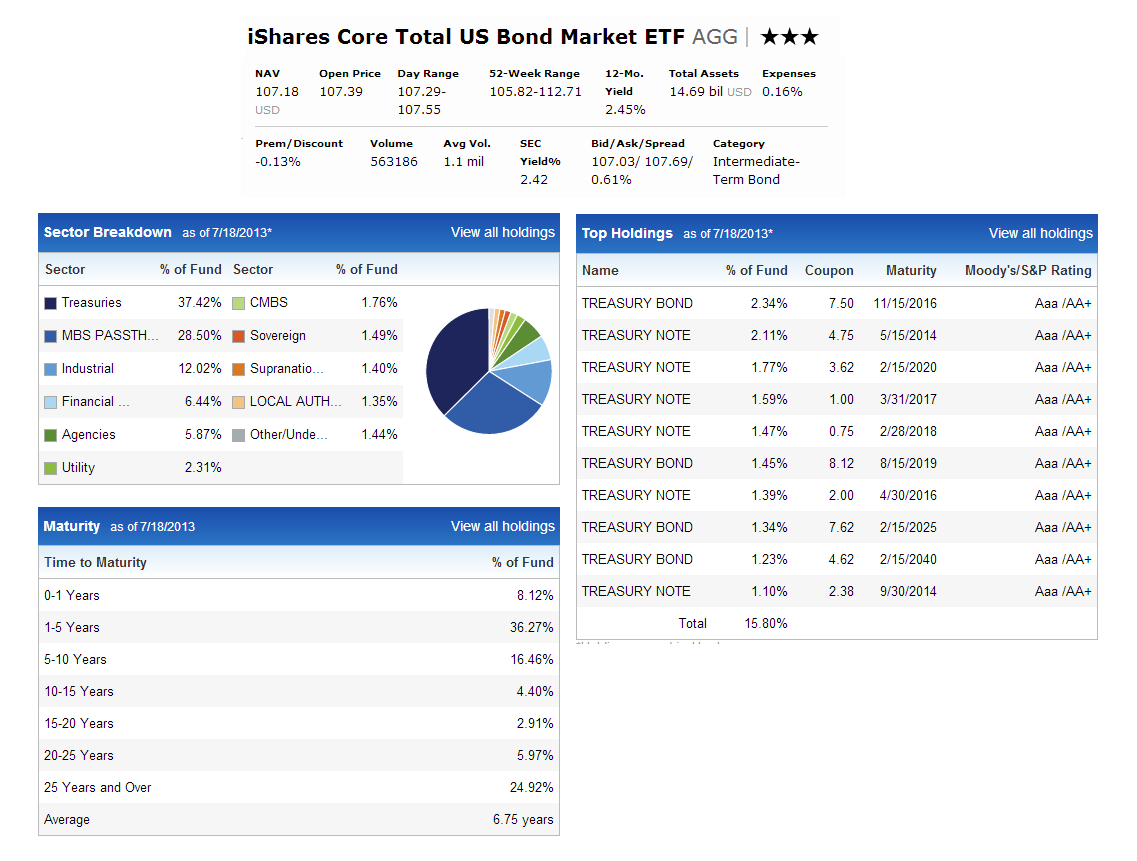Select the Expenses value 0.16%
The image size is (1137, 861).
(x=782, y=91)
